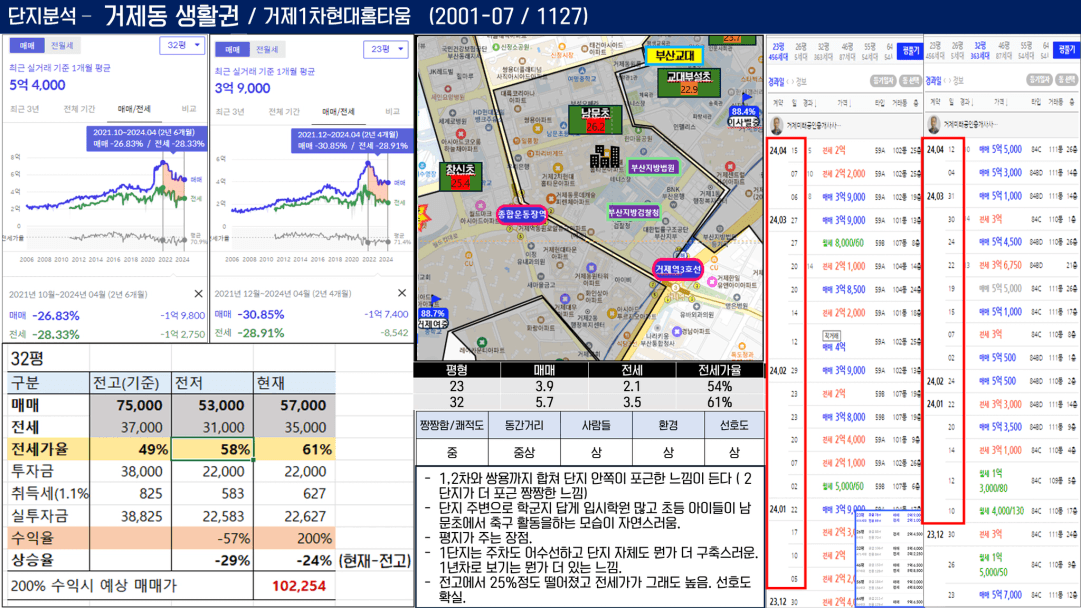
Task: Sort by 경과 in the 23평 transaction list
Action: click(x=810, y=103)
